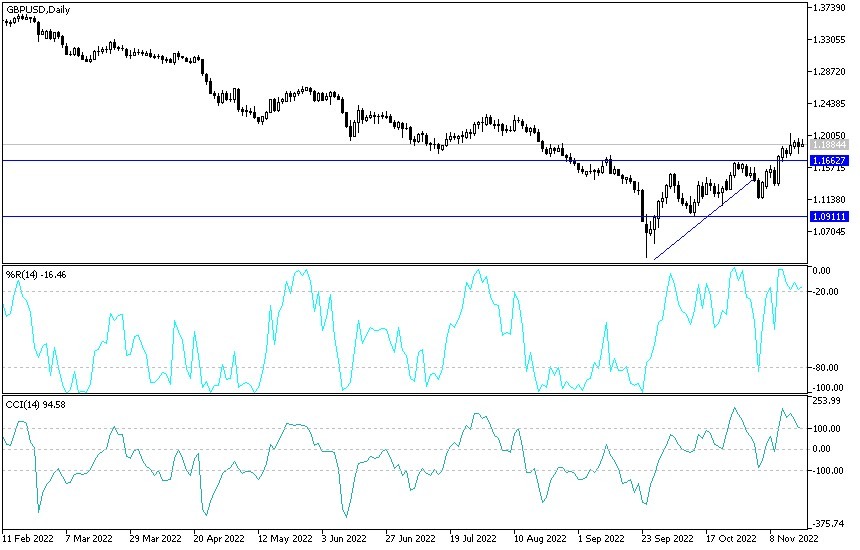
Task: Click the CCI(14) 94.58 indicator label
Action: pyautogui.click(x=35, y=405)
